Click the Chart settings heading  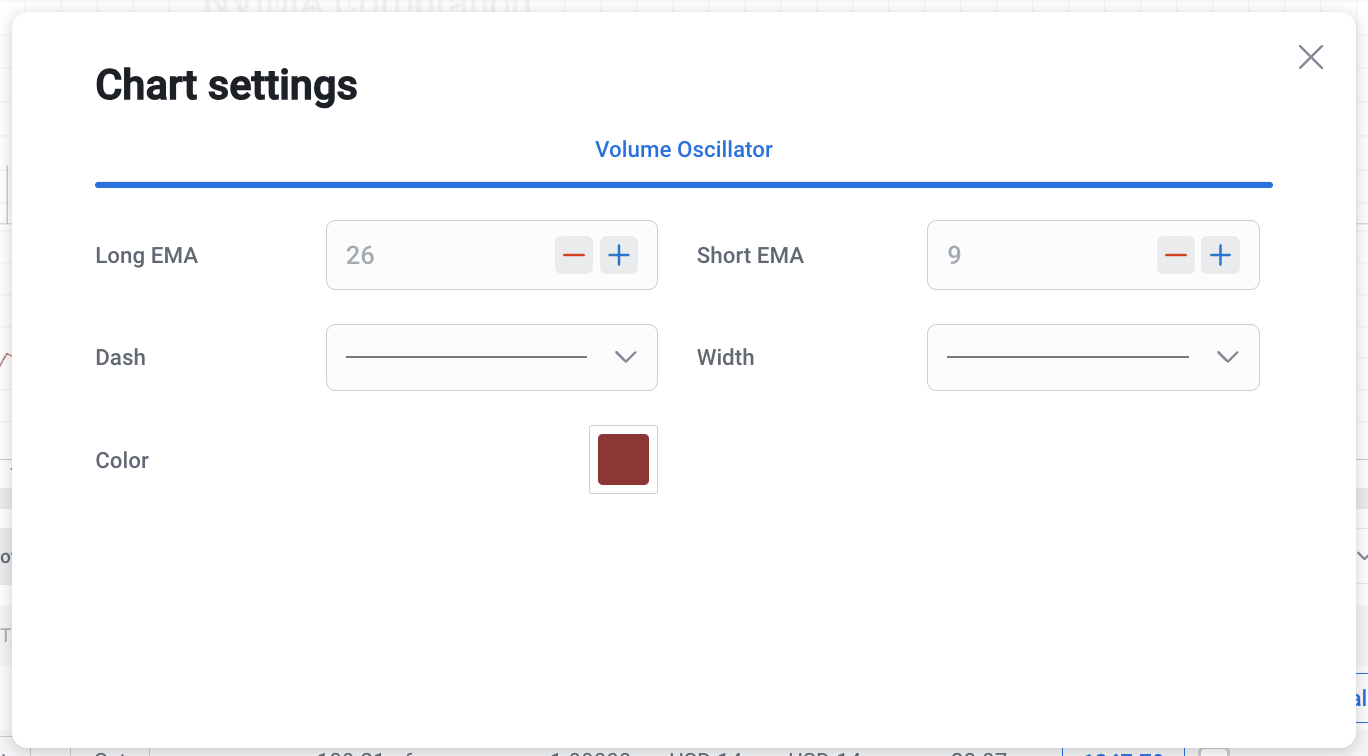[226, 85]
